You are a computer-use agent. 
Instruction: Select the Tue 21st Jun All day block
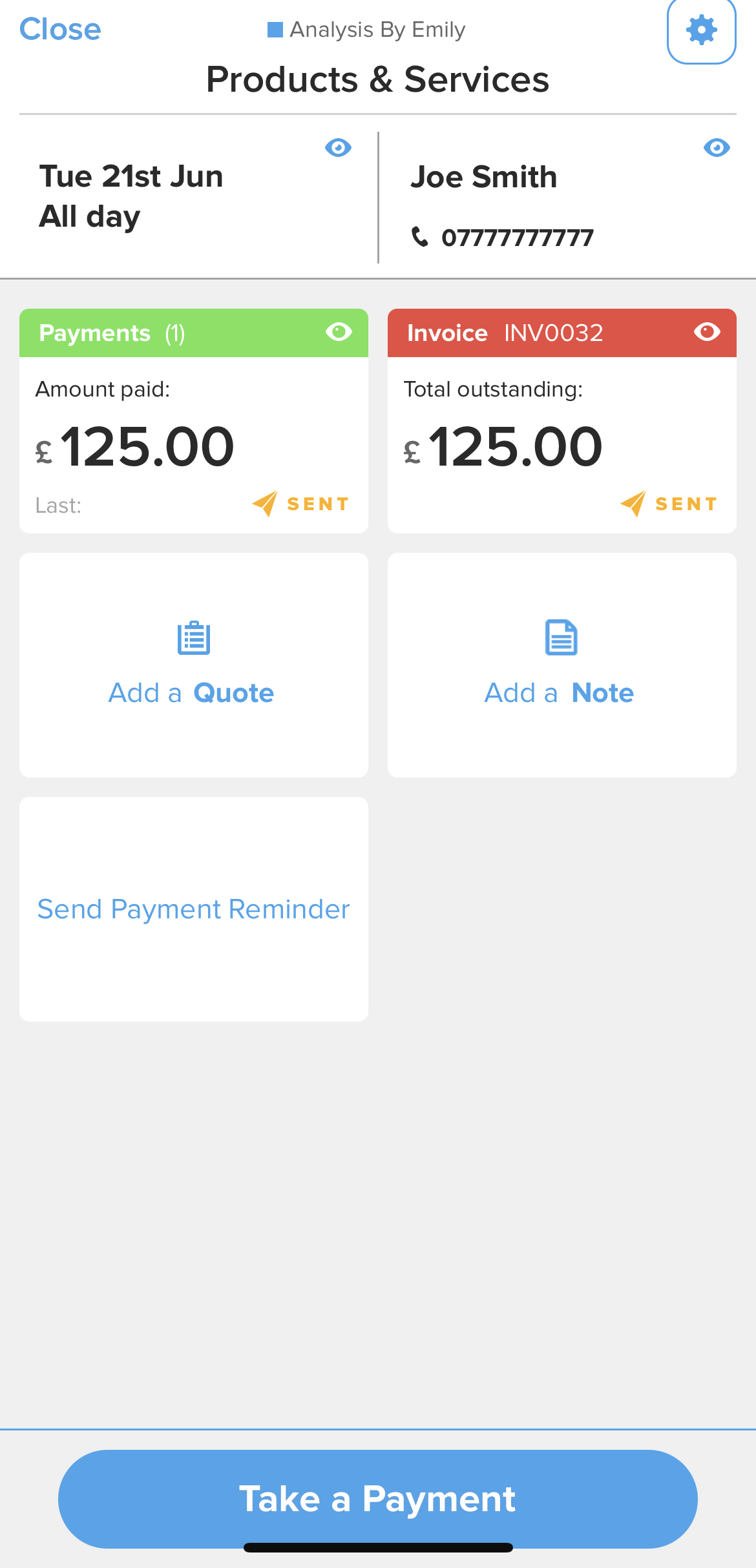131,196
